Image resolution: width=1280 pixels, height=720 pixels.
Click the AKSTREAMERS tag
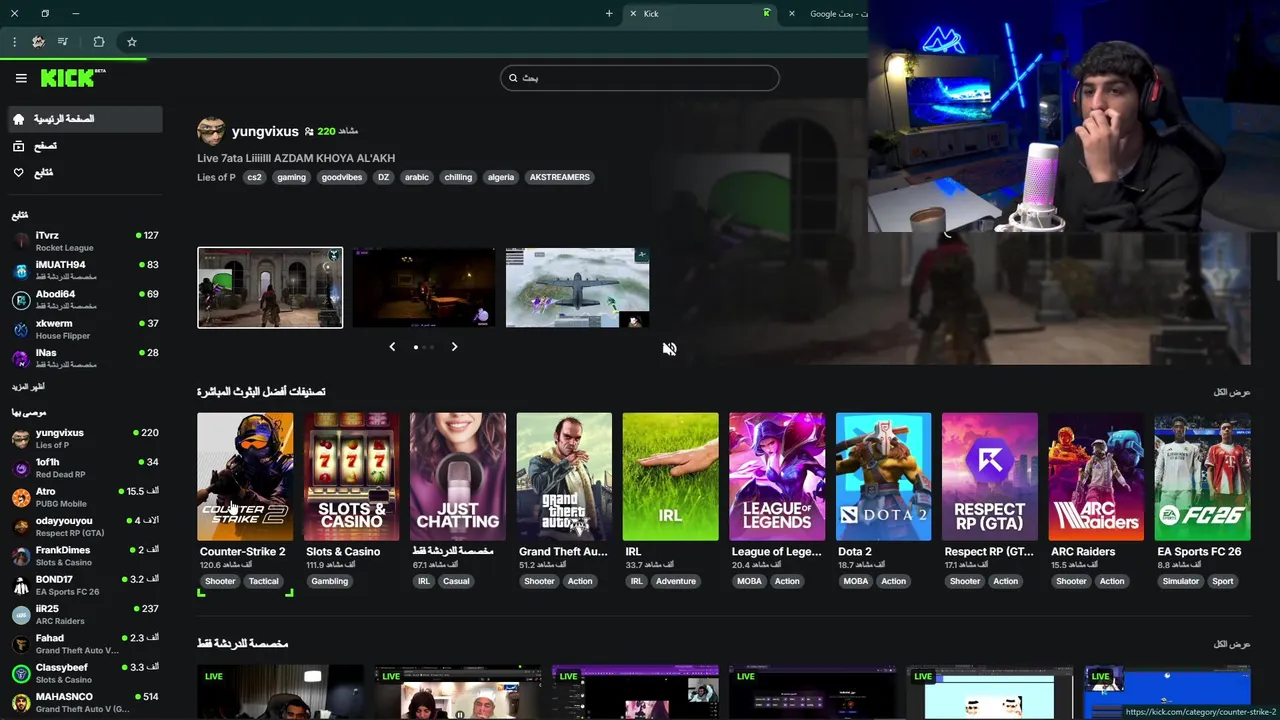pos(560,177)
